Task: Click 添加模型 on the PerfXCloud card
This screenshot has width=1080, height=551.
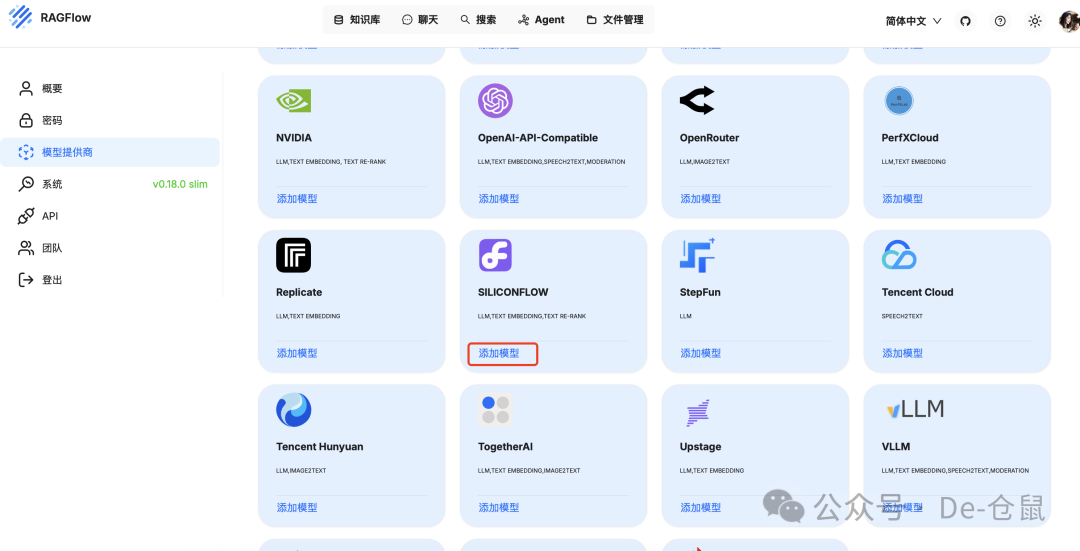Action: tap(902, 198)
